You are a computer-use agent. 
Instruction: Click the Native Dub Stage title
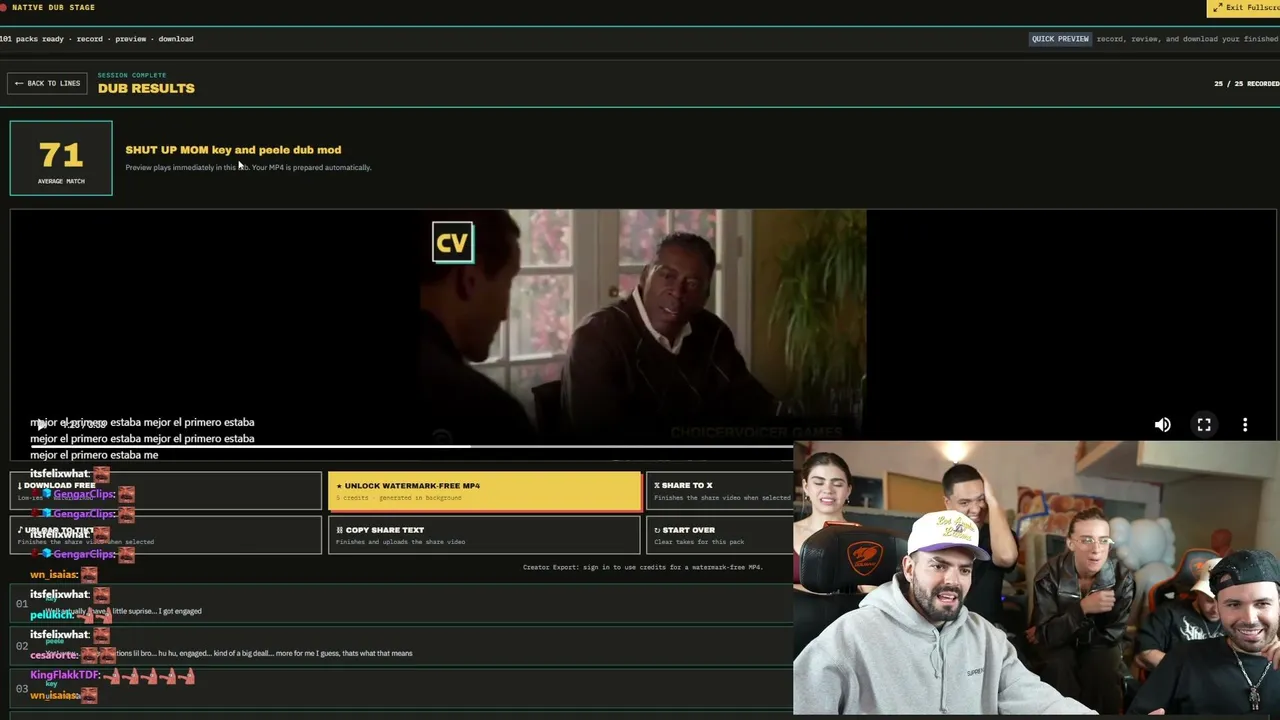point(53,8)
